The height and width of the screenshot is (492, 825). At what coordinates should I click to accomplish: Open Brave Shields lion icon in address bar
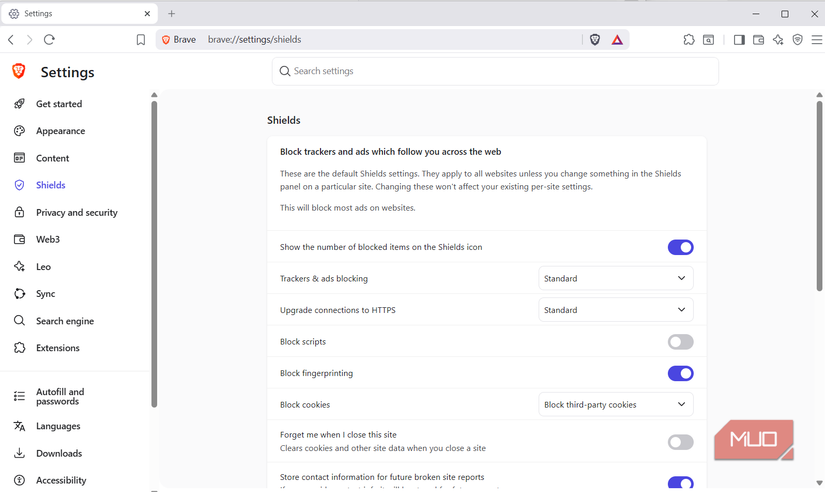click(x=595, y=39)
